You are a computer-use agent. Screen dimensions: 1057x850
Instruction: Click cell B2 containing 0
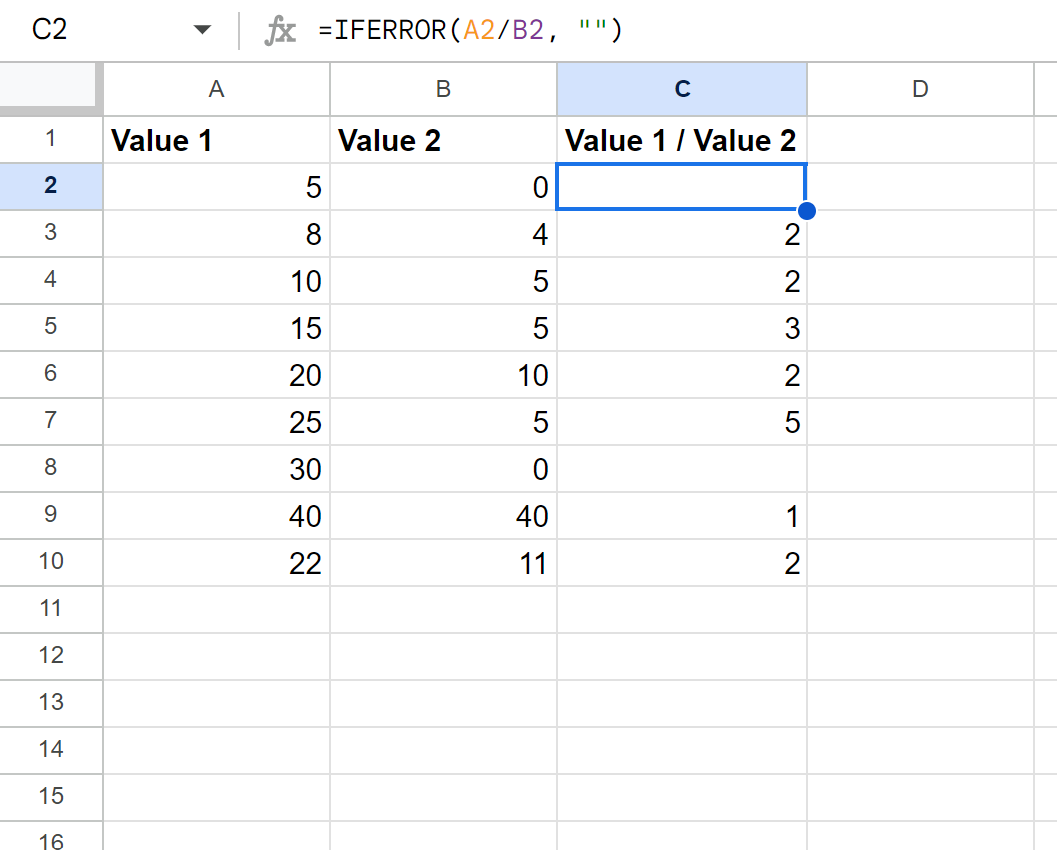click(444, 187)
